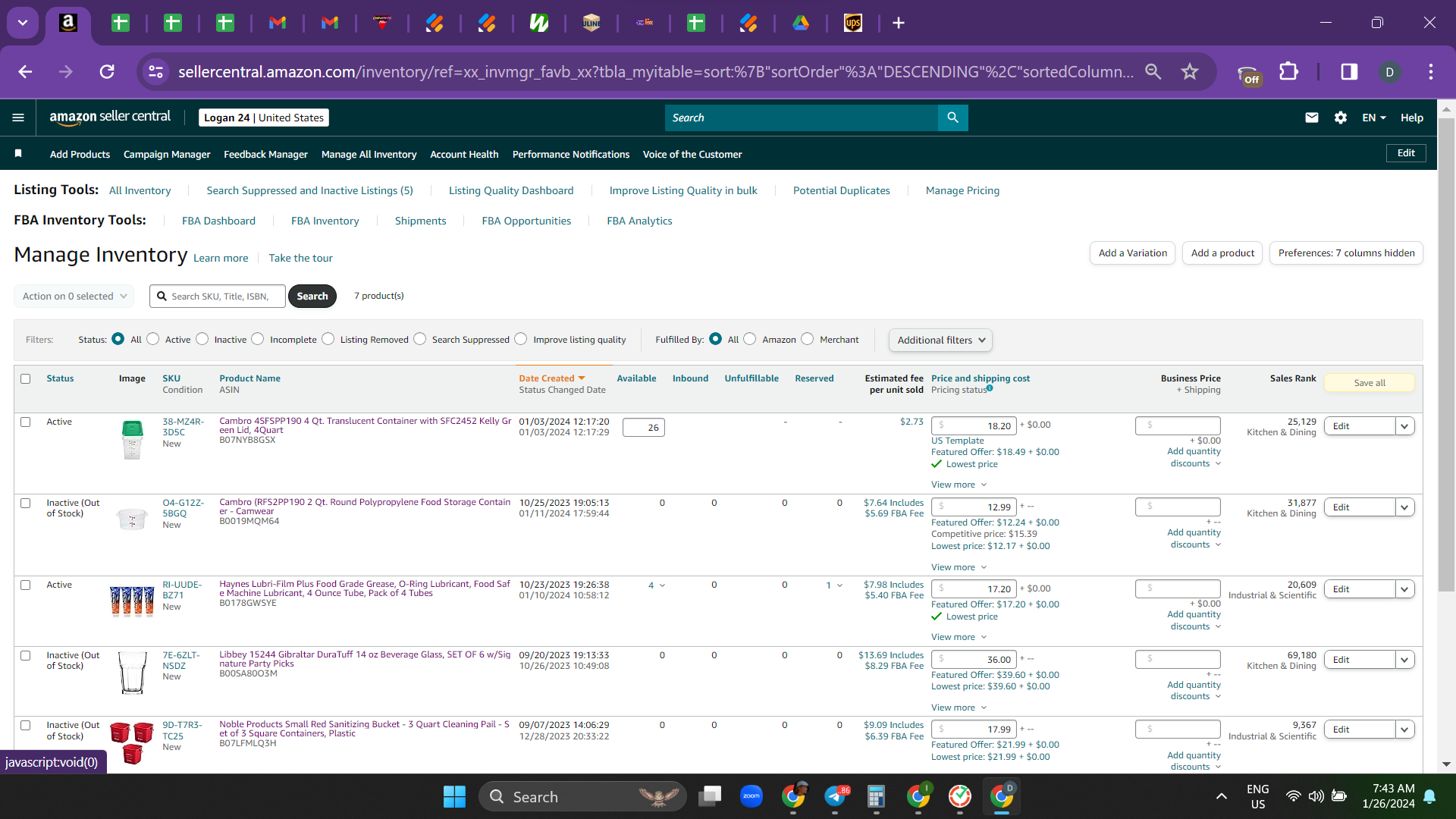
Task: Open Help in the header
Action: coord(1412,118)
